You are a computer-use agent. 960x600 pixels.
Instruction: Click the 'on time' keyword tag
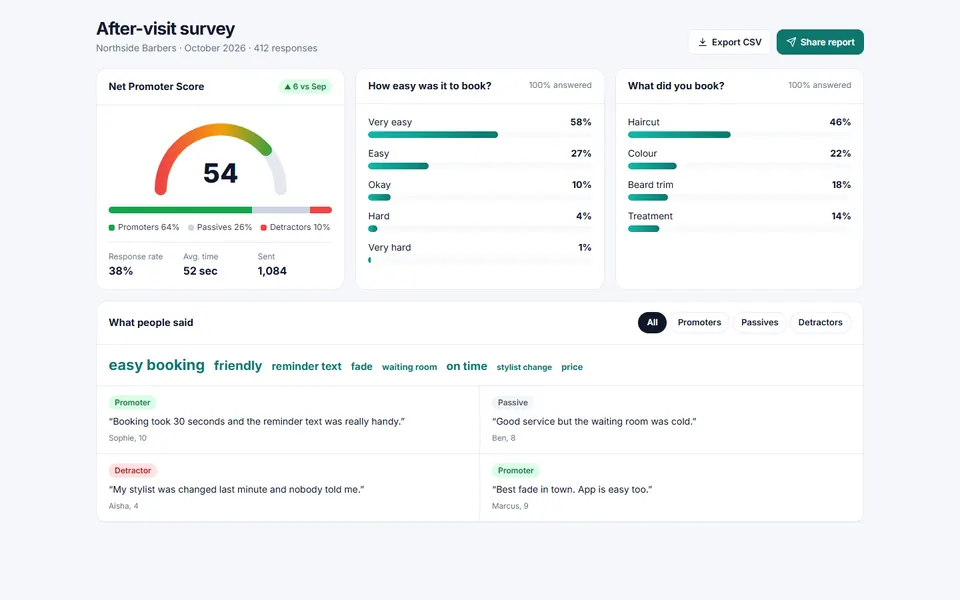point(467,366)
